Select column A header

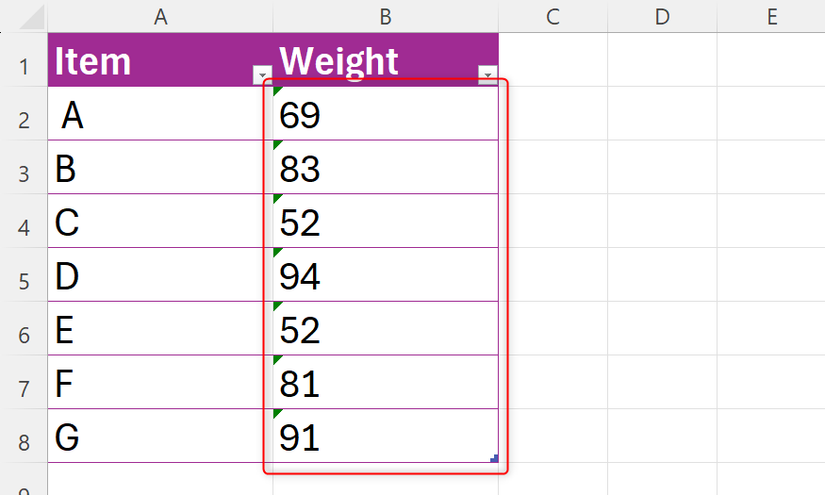(160, 16)
